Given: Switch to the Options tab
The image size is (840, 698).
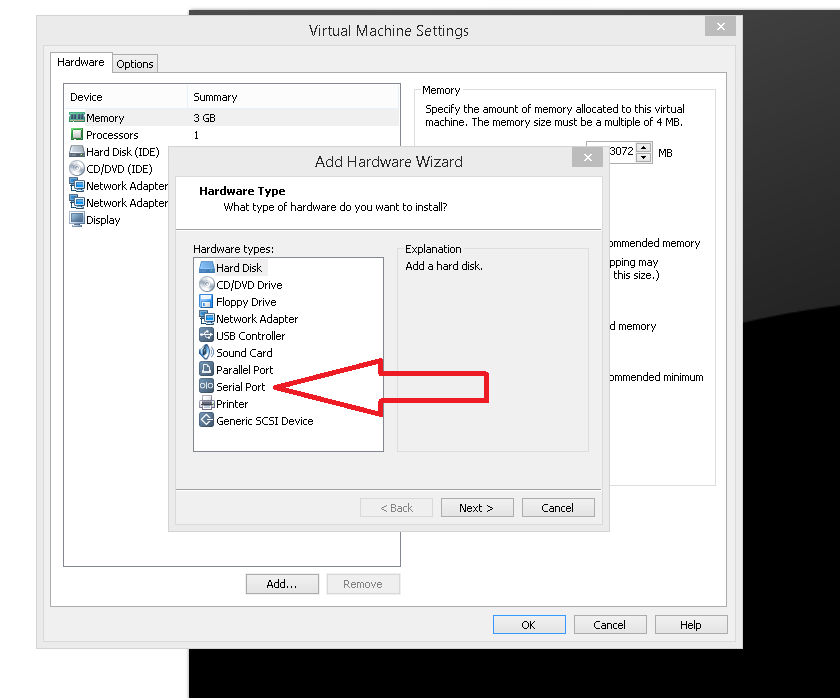Looking at the screenshot, I should tap(135, 63).
